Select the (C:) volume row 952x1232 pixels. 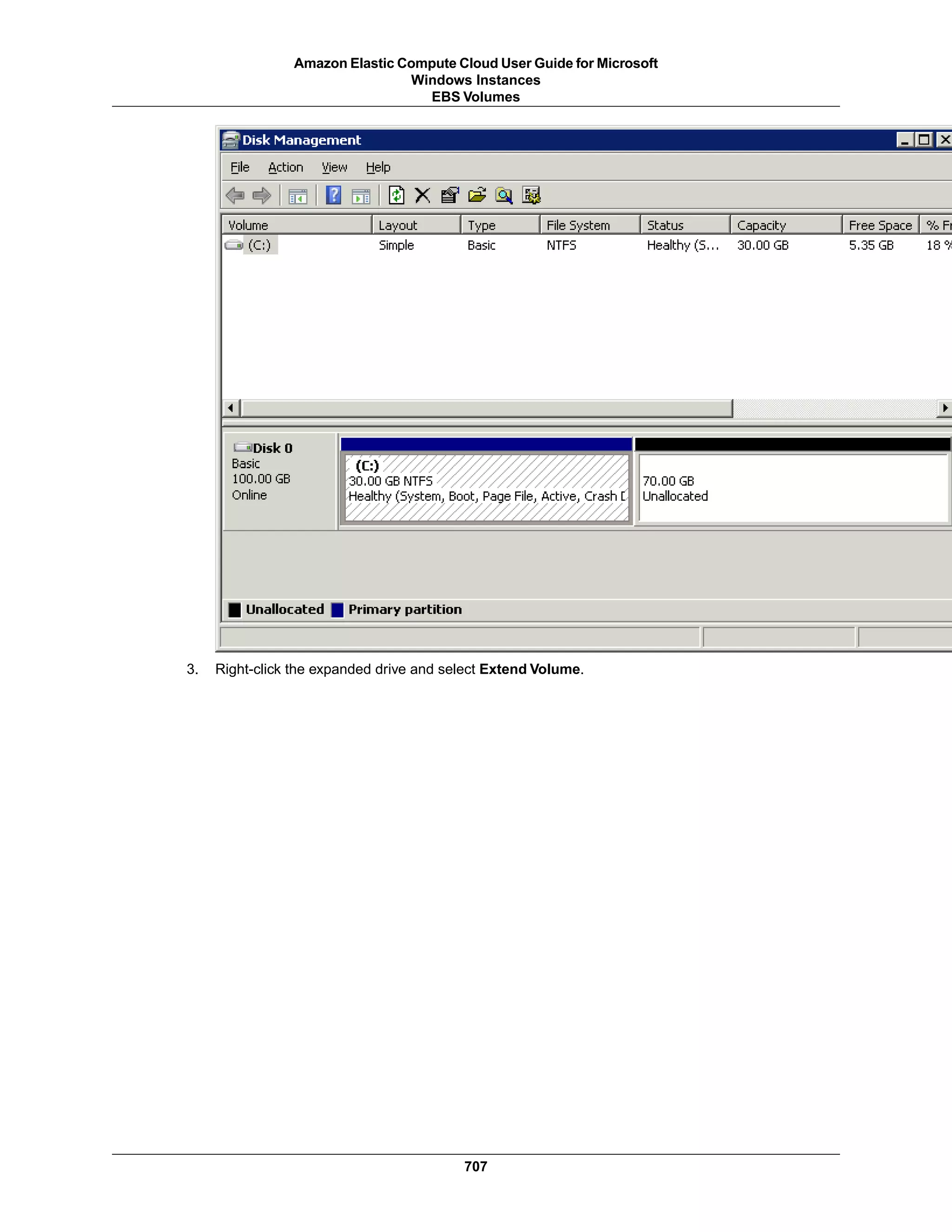point(260,245)
